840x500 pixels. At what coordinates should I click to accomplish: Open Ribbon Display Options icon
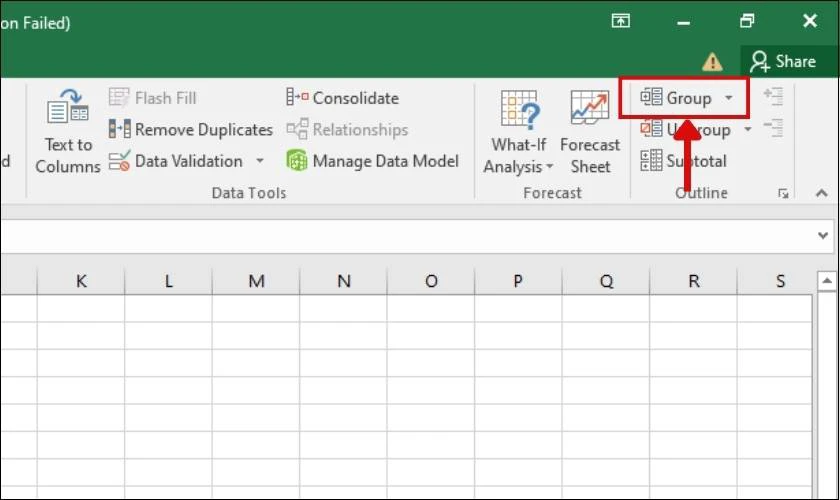[620, 21]
